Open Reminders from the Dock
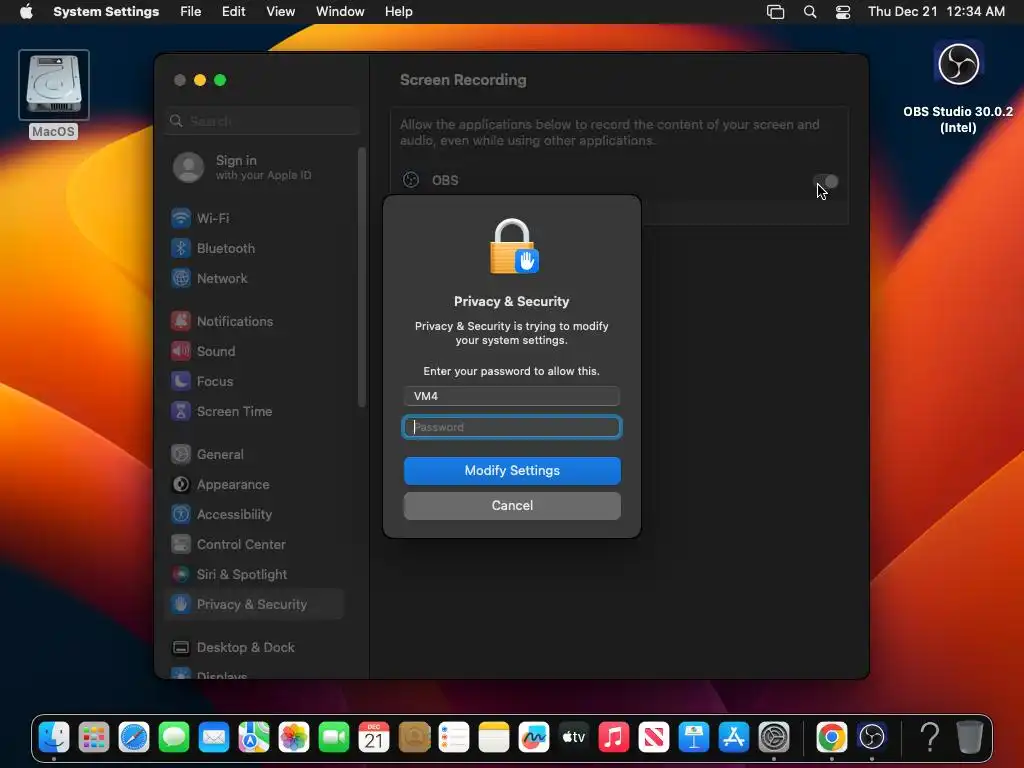This screenshot has height=768, width=1024. click(454, 737)
